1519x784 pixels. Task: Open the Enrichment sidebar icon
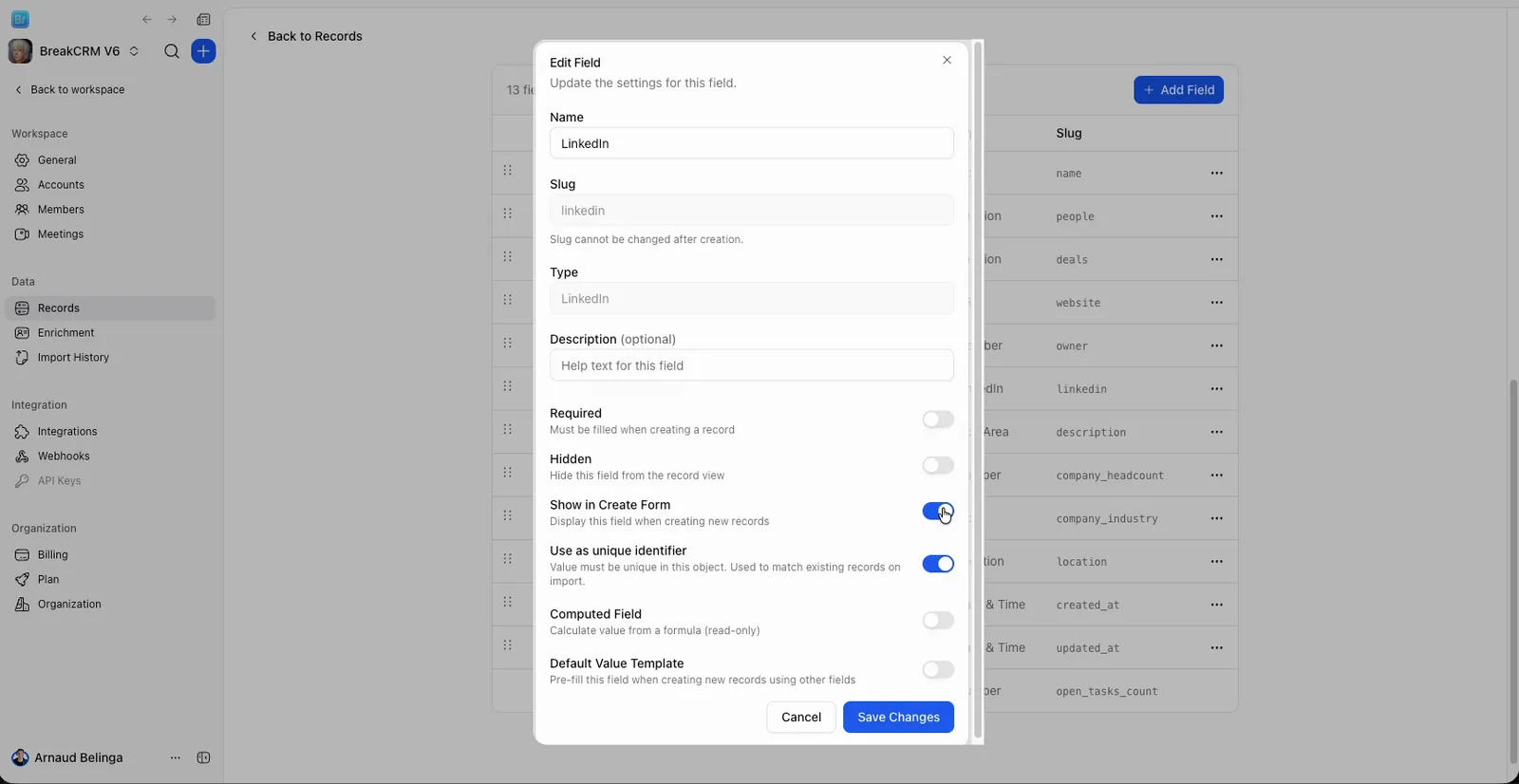pos(22,333)
